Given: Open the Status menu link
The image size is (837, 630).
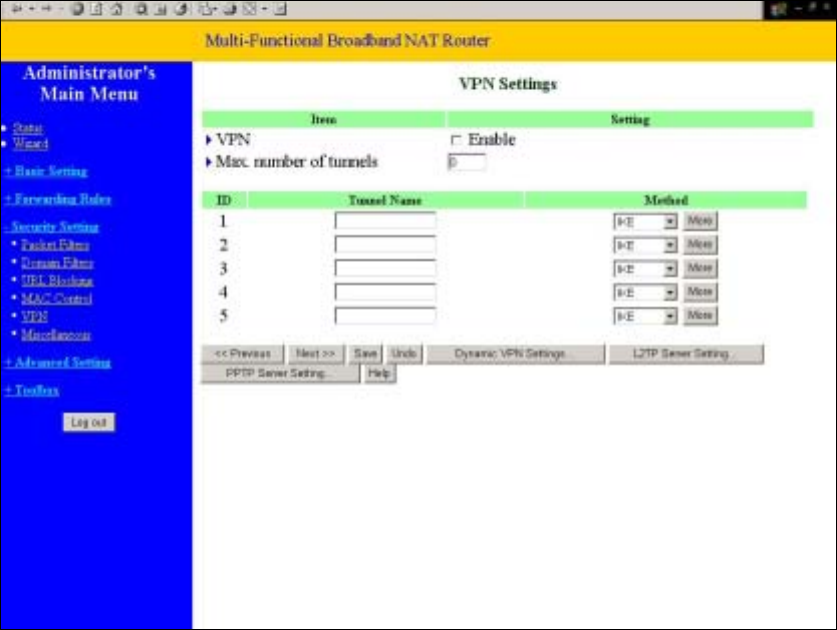Looking at the screenshot, I should 28,128.
